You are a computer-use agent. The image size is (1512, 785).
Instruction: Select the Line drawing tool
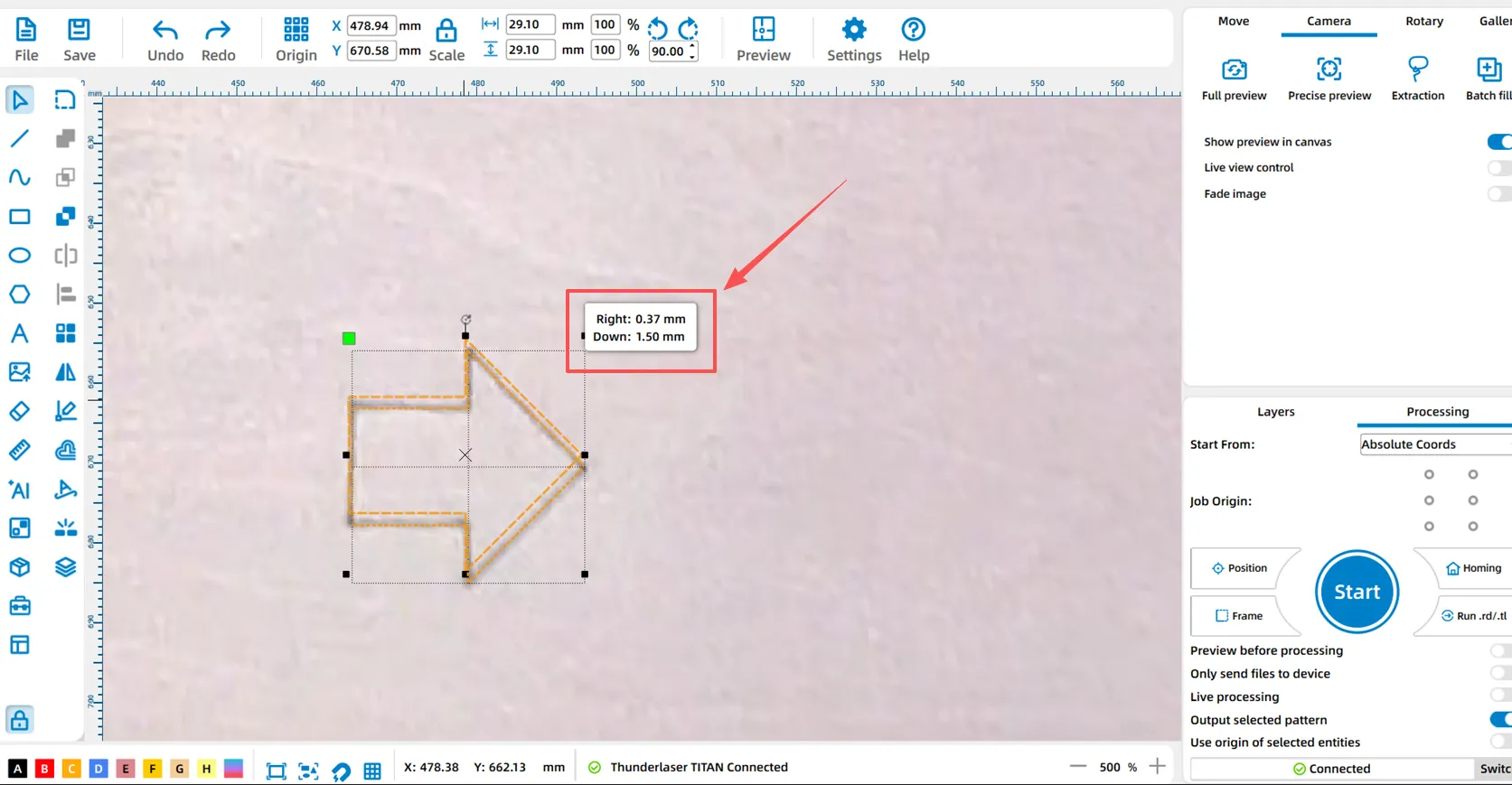(19, 139)
